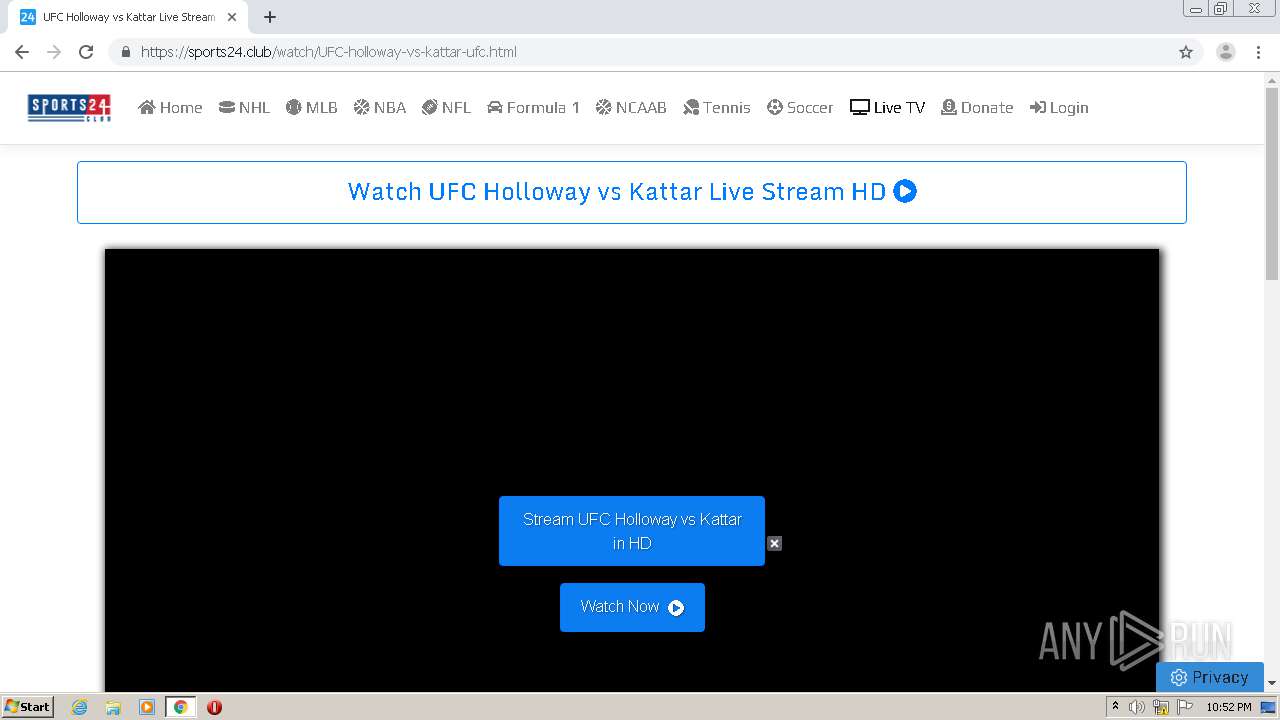Open the Tennis section
Viewport: 1280px width, 720px height.
pyautogui.click(x=716, y=108)
